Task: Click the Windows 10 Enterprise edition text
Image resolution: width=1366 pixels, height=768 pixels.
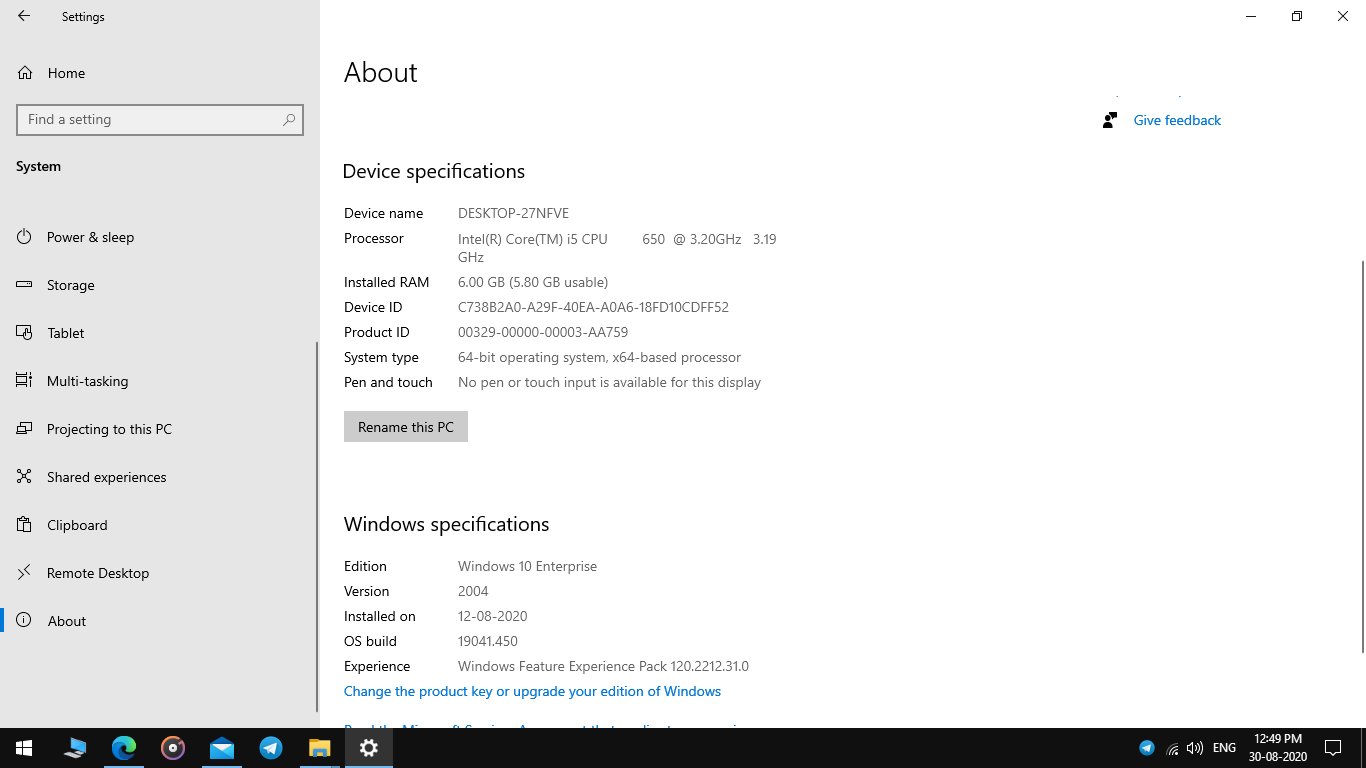Action: point(527,566)
